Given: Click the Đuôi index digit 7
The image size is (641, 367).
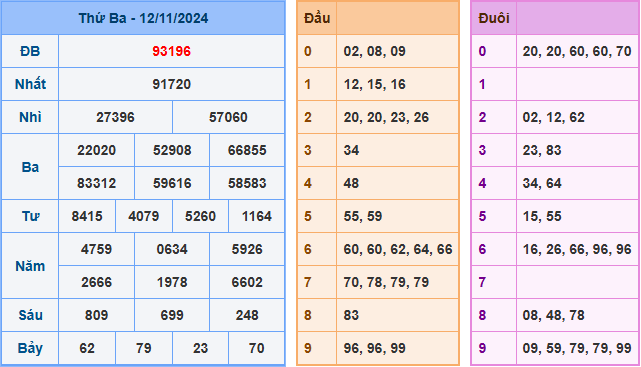Looking at the screenshot, I should 482,282.
